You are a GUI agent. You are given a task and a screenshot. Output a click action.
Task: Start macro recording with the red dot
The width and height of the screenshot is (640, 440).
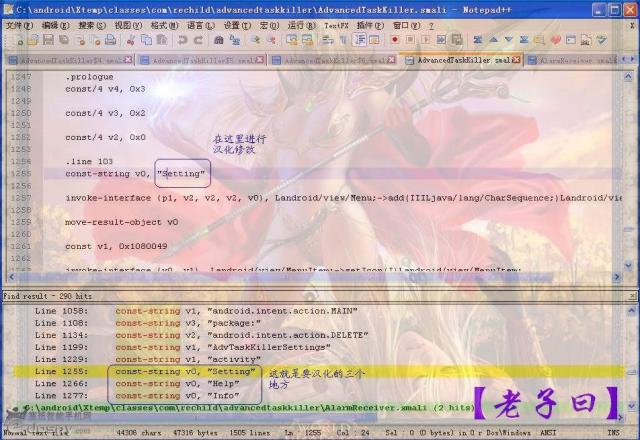(395, 40)
